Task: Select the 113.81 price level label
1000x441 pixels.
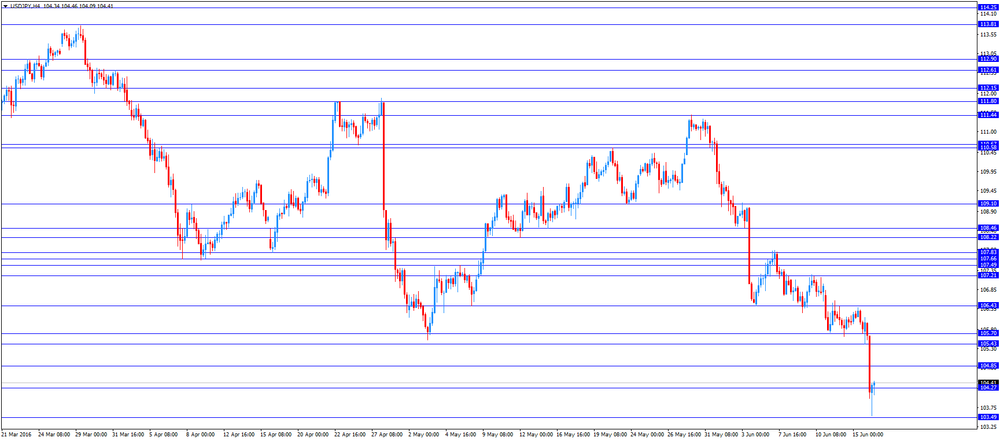Action: 988,24
